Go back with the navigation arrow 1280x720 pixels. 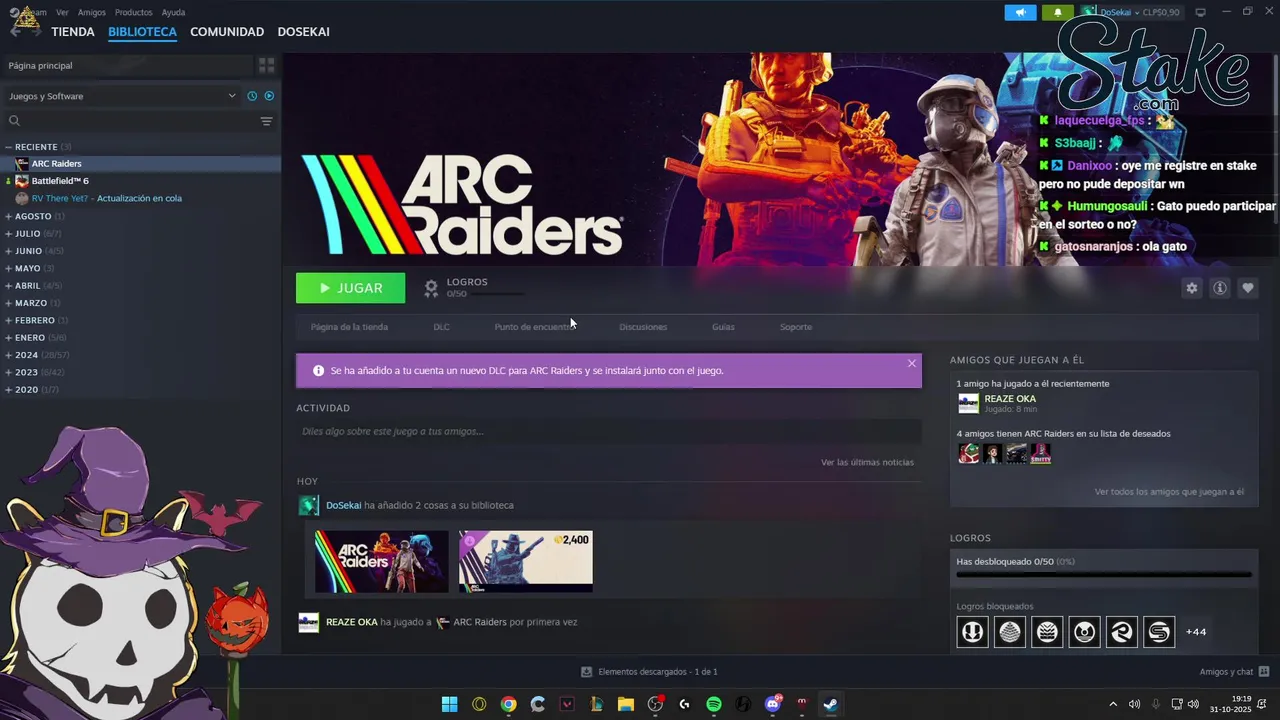16,32
